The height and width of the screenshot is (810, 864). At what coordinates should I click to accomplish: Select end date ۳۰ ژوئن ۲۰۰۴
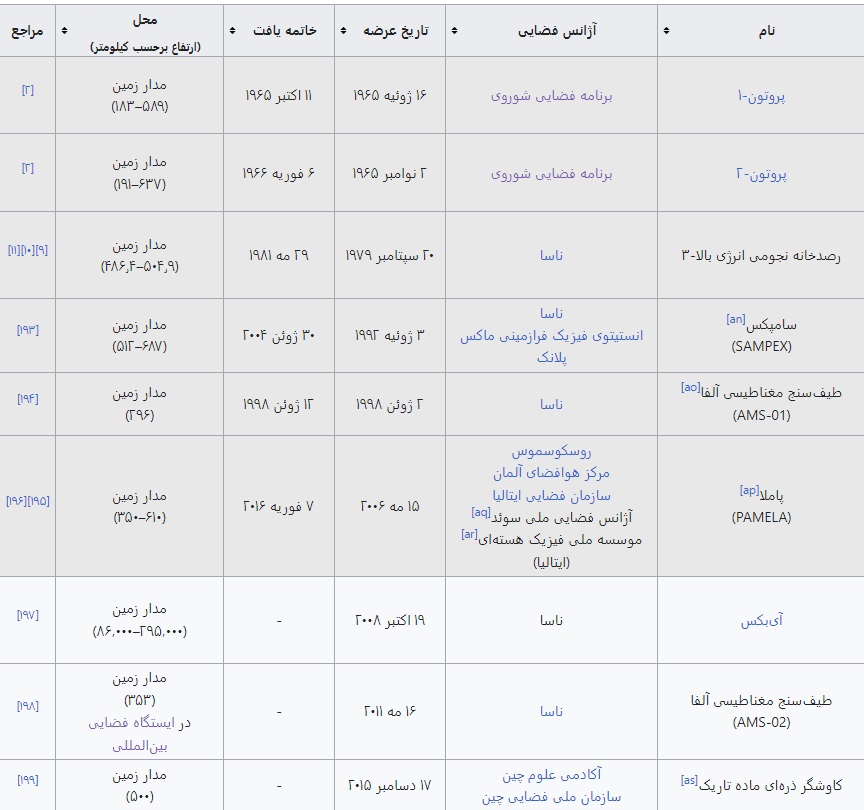coord(279,336)
